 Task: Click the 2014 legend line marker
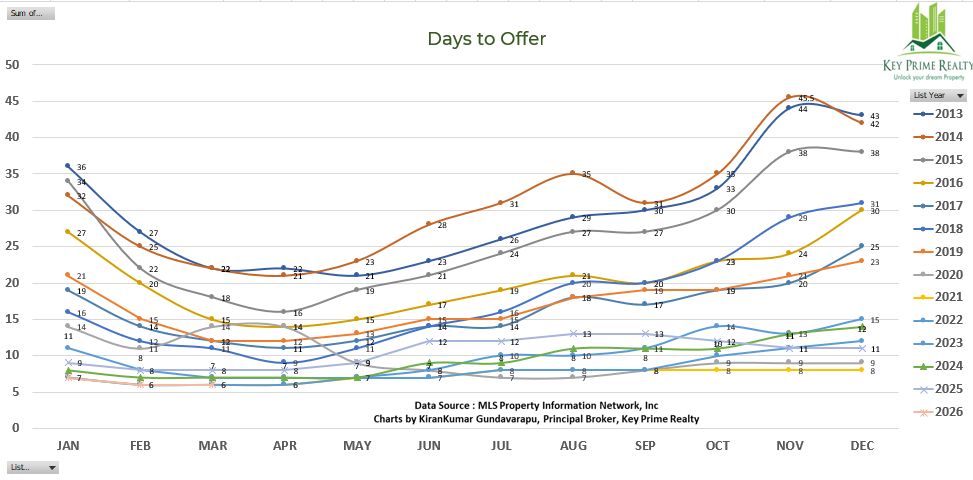924,138
